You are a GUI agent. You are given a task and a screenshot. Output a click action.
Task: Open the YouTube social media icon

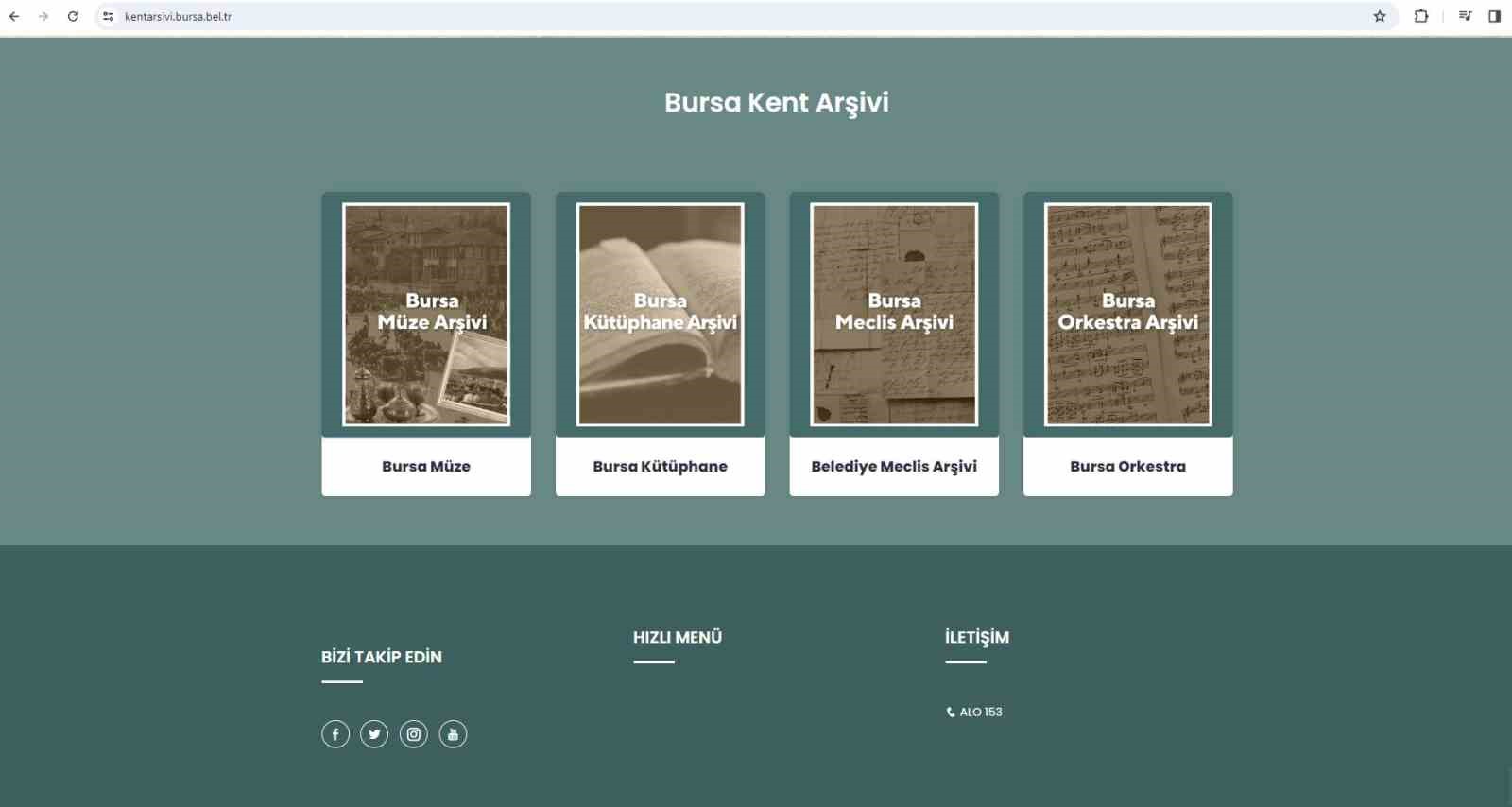tap(453, 734)
